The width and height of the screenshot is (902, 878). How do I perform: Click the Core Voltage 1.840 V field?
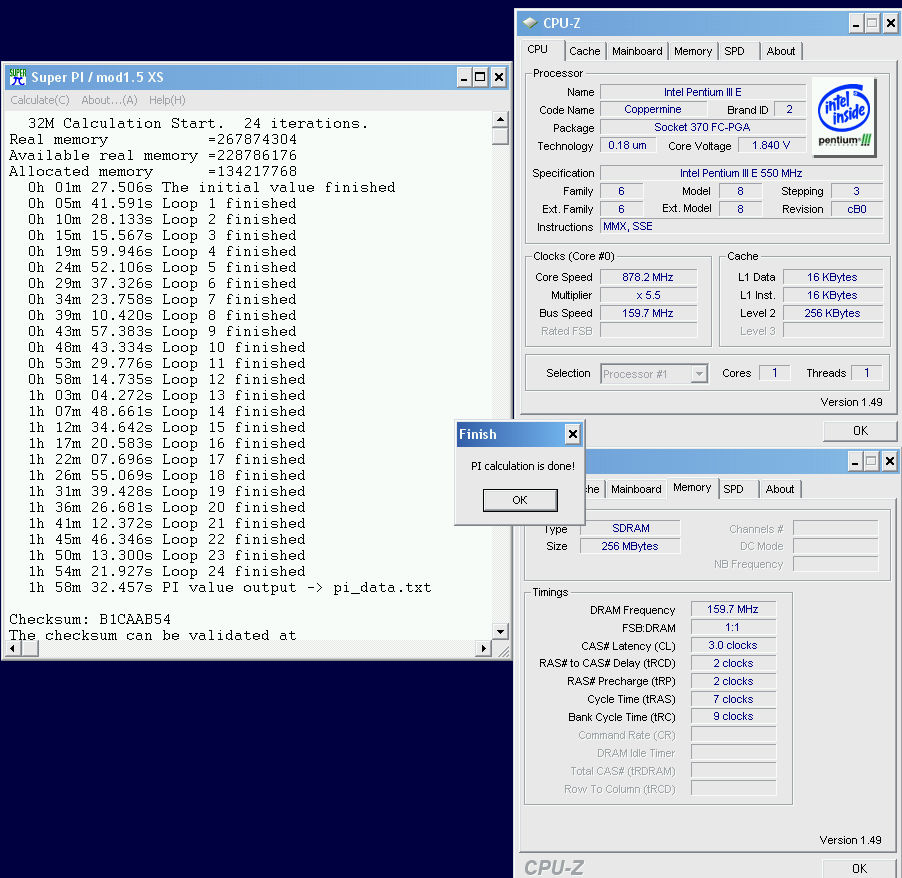771,145
